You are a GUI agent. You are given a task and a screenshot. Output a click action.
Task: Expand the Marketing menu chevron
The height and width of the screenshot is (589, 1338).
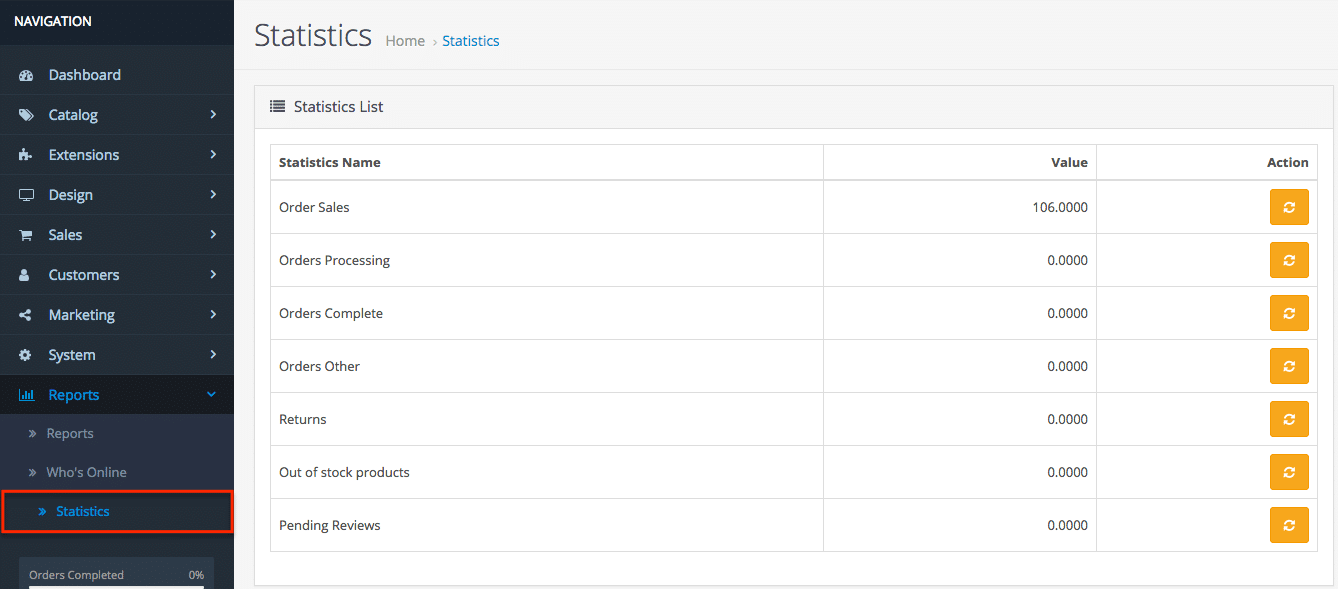point(213,314)
